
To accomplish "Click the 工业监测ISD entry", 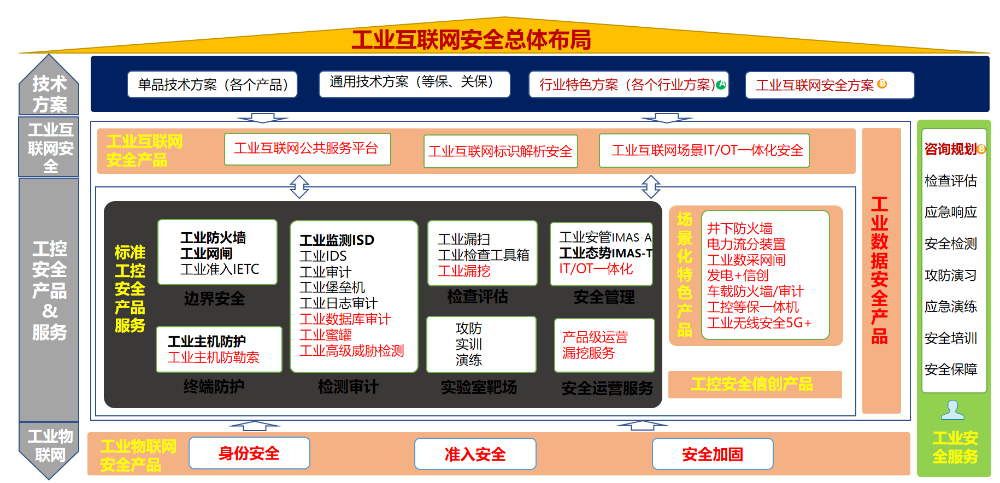I will pyautogui.click(x=337, y=241).
